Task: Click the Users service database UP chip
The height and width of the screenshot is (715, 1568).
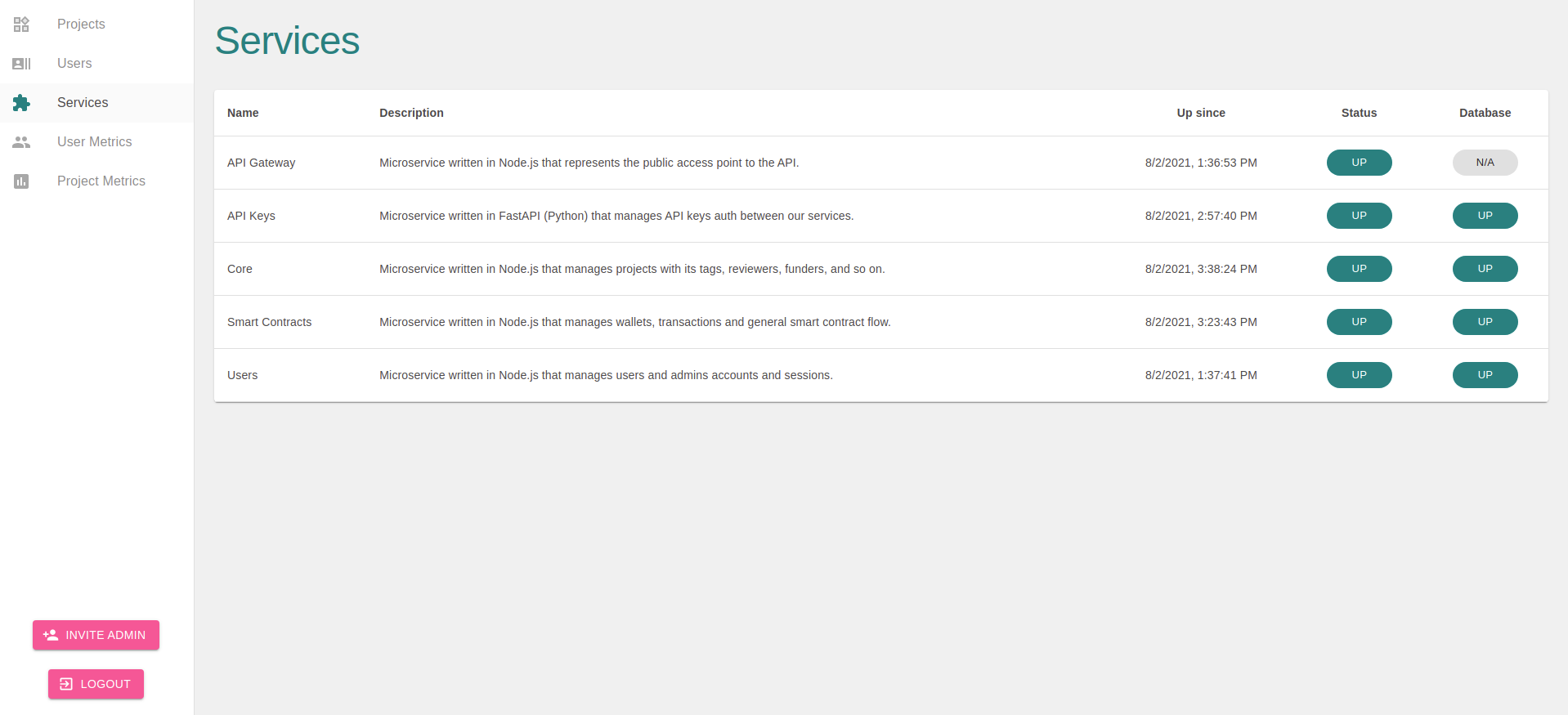Action: tap(1485, 375)
